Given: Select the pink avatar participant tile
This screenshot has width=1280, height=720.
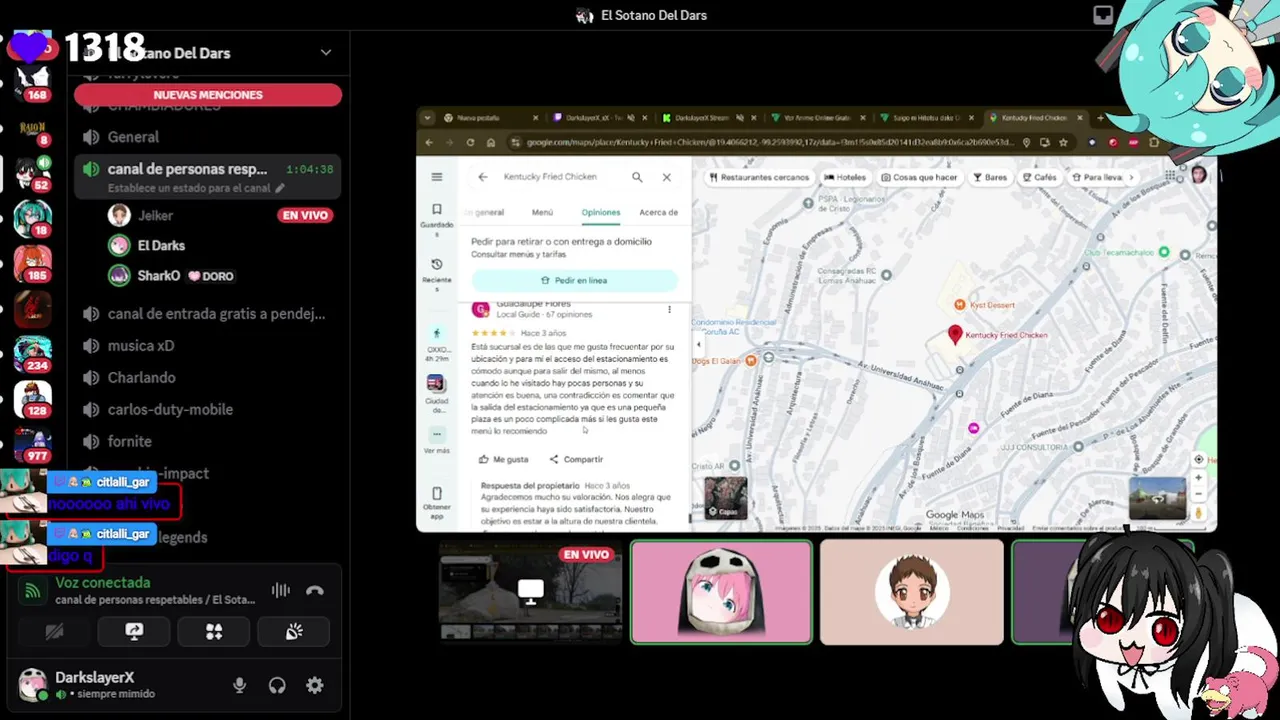Looking at the screenshot, I should [721, 592].
